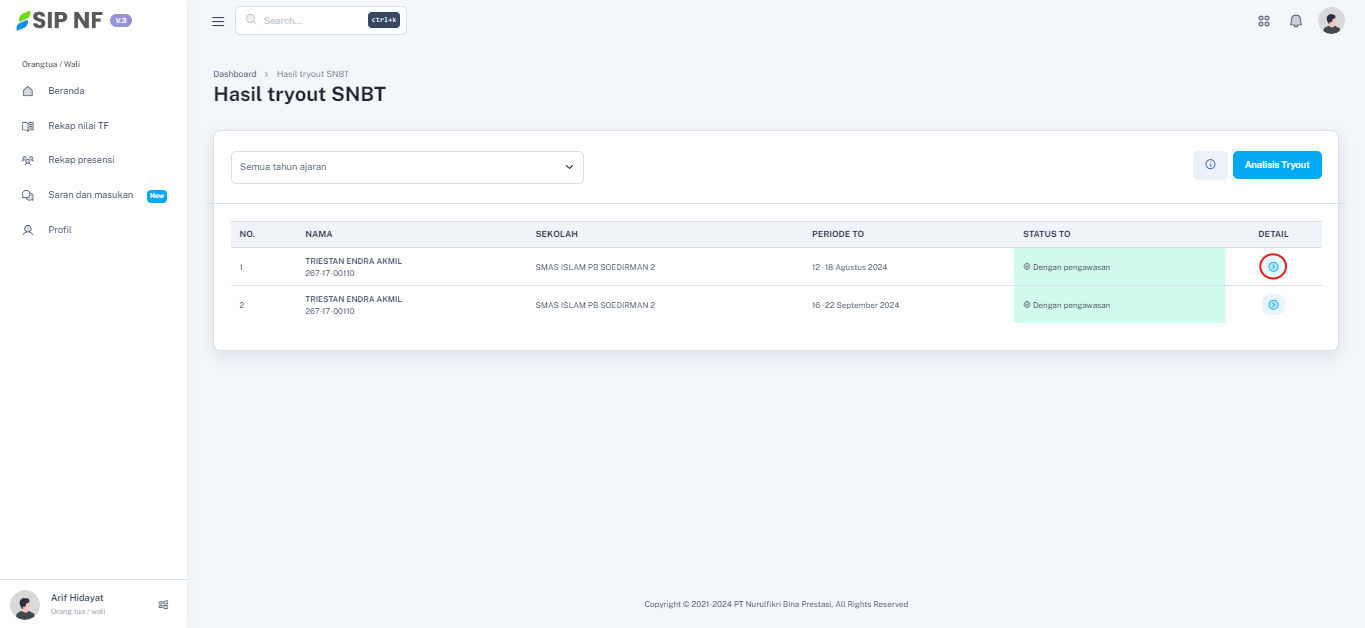The height and width of the screenshot is (628, 1365).
Task: Go to Beranda in sidebar
Action: (66, 91)
